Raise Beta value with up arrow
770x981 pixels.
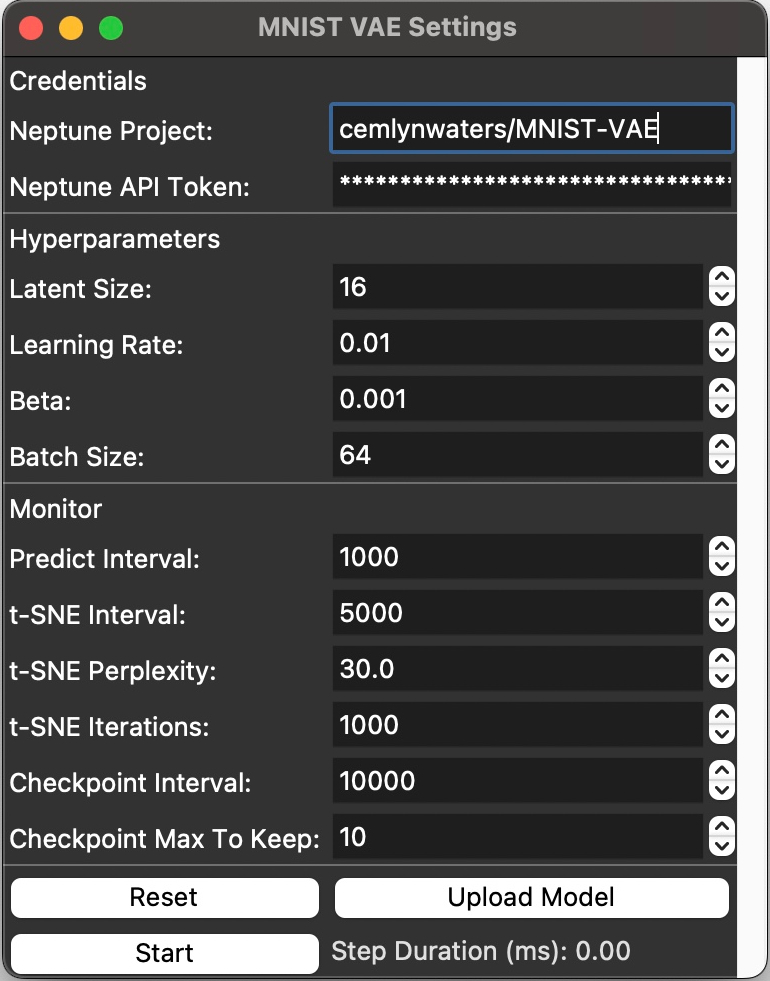tap(722, 389)
